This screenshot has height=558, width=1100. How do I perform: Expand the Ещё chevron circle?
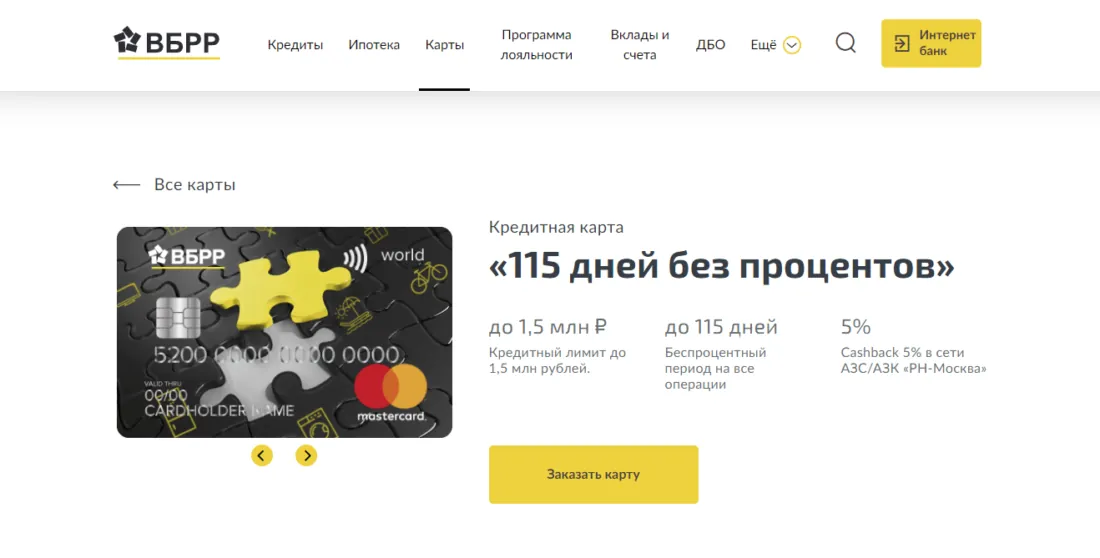tap(791, 45)
